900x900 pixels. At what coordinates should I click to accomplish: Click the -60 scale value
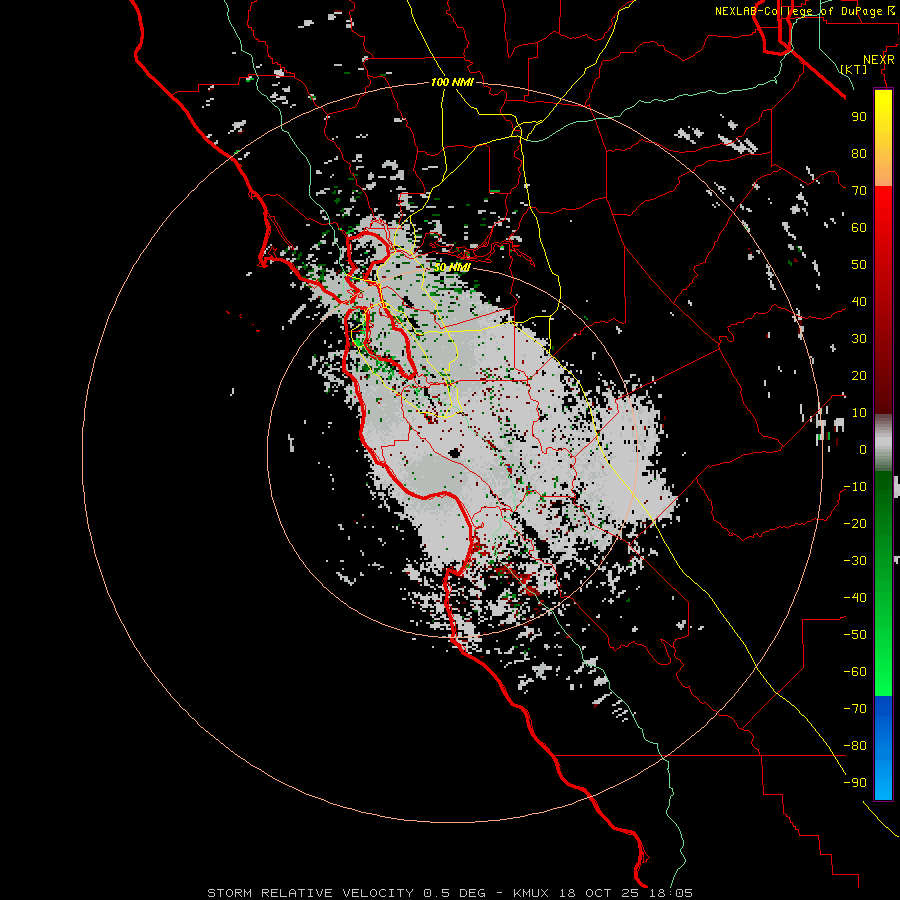coord(855,672)
